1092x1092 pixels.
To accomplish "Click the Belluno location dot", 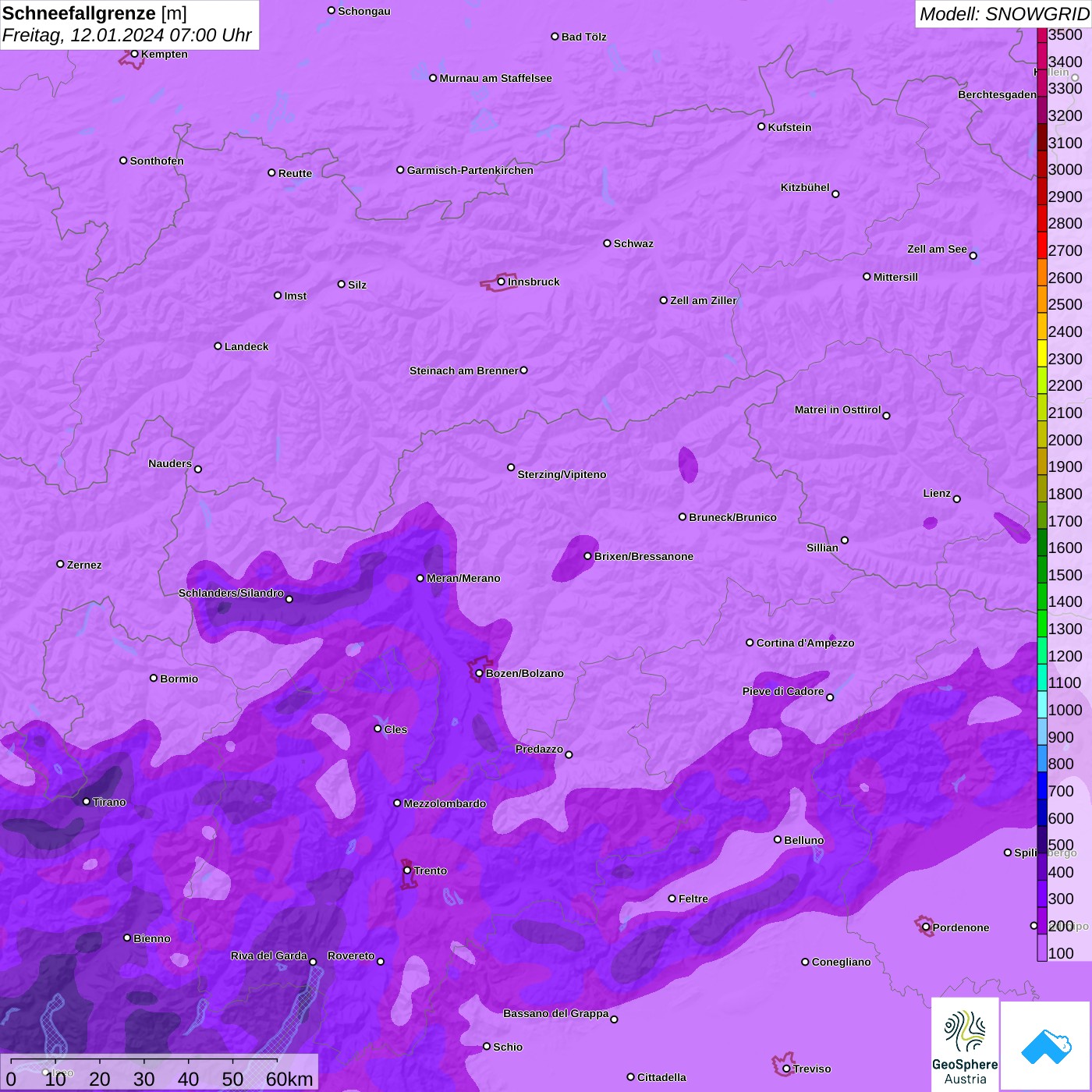I will coord(778,839).
